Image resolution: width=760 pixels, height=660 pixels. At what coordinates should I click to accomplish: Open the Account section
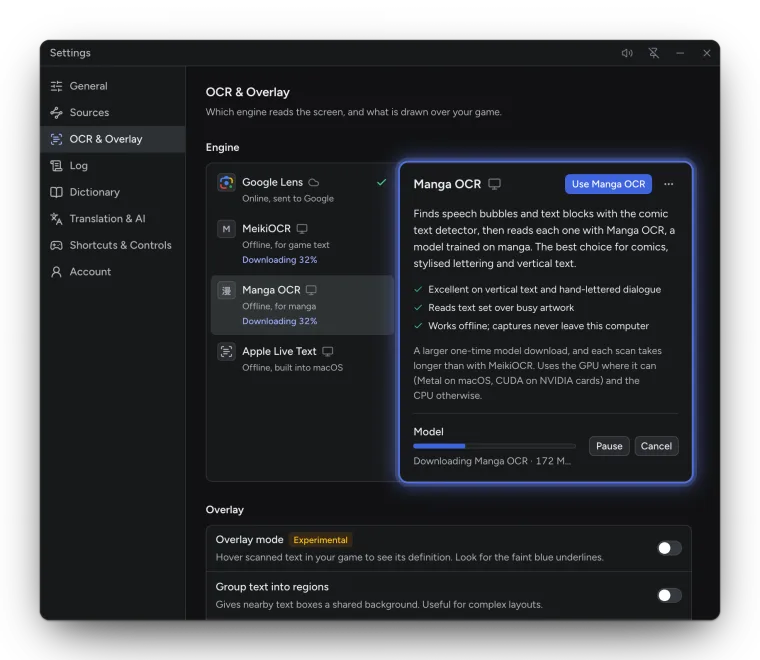pyautogui.click(x=112, y=272)
